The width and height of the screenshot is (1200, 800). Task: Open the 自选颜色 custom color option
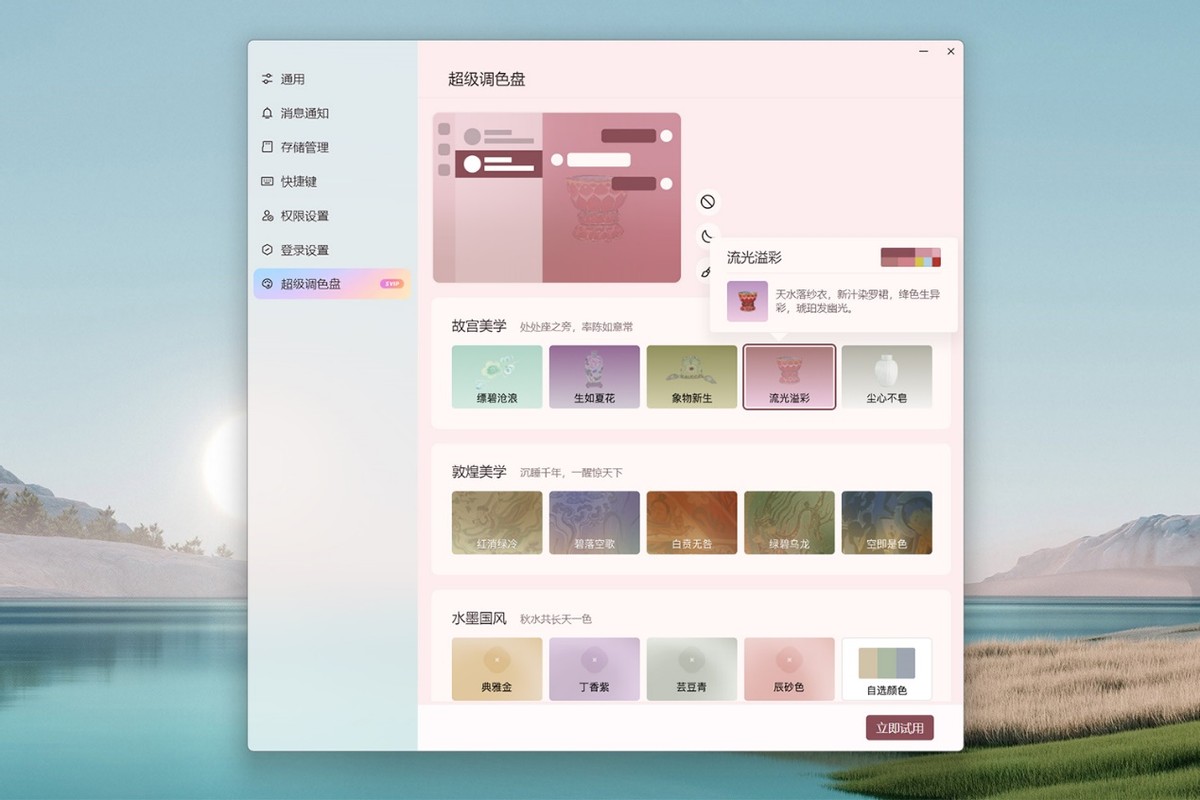886,670
